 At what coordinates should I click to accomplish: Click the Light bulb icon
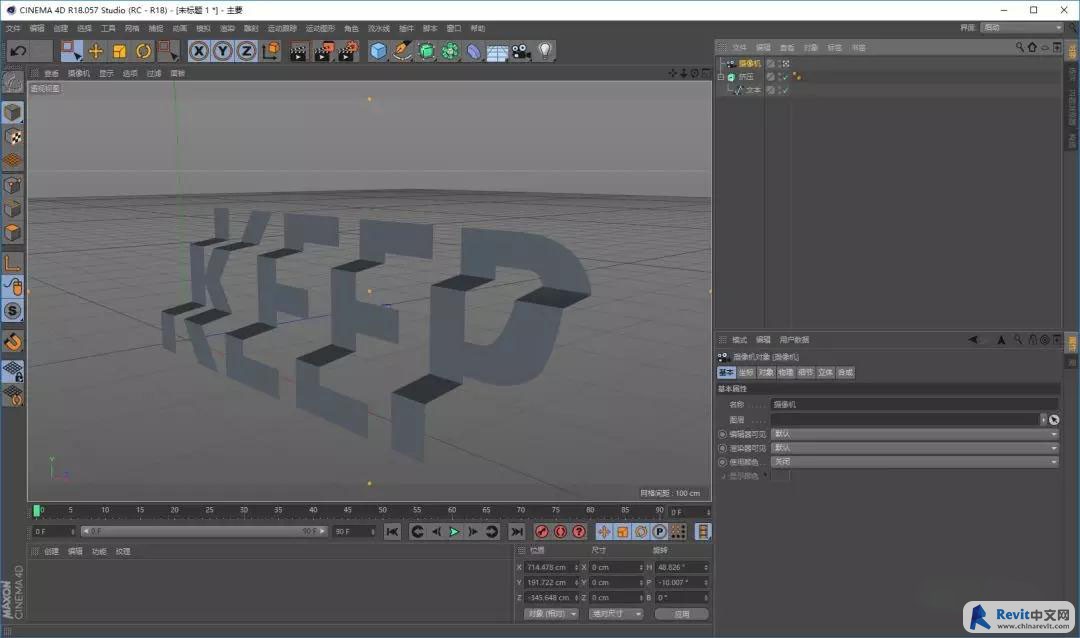(545, 50)
